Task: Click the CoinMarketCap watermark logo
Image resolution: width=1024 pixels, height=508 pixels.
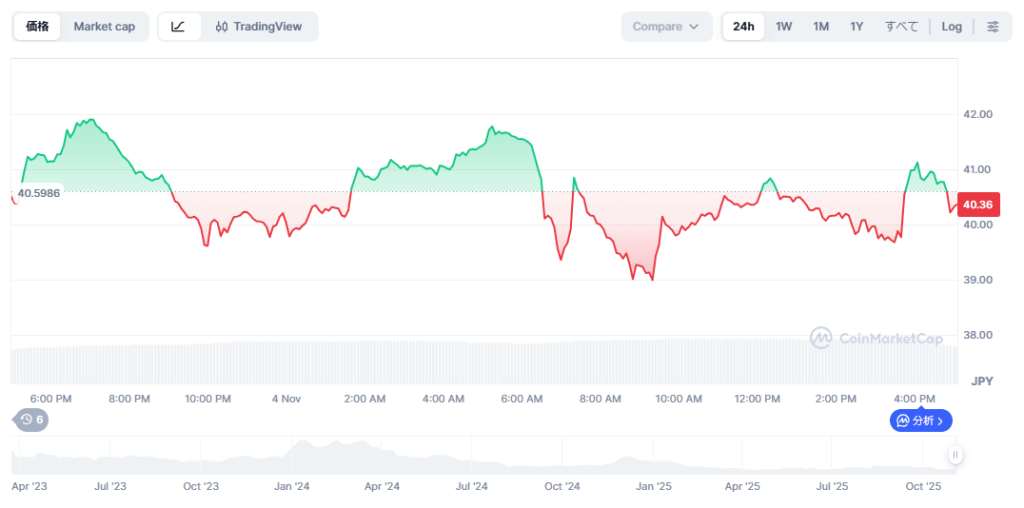Action: coord(877,339)
